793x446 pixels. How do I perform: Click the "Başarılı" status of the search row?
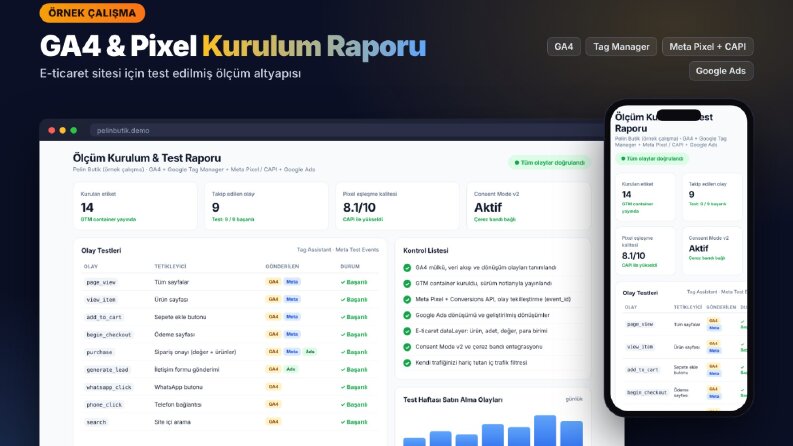[354, 422]
